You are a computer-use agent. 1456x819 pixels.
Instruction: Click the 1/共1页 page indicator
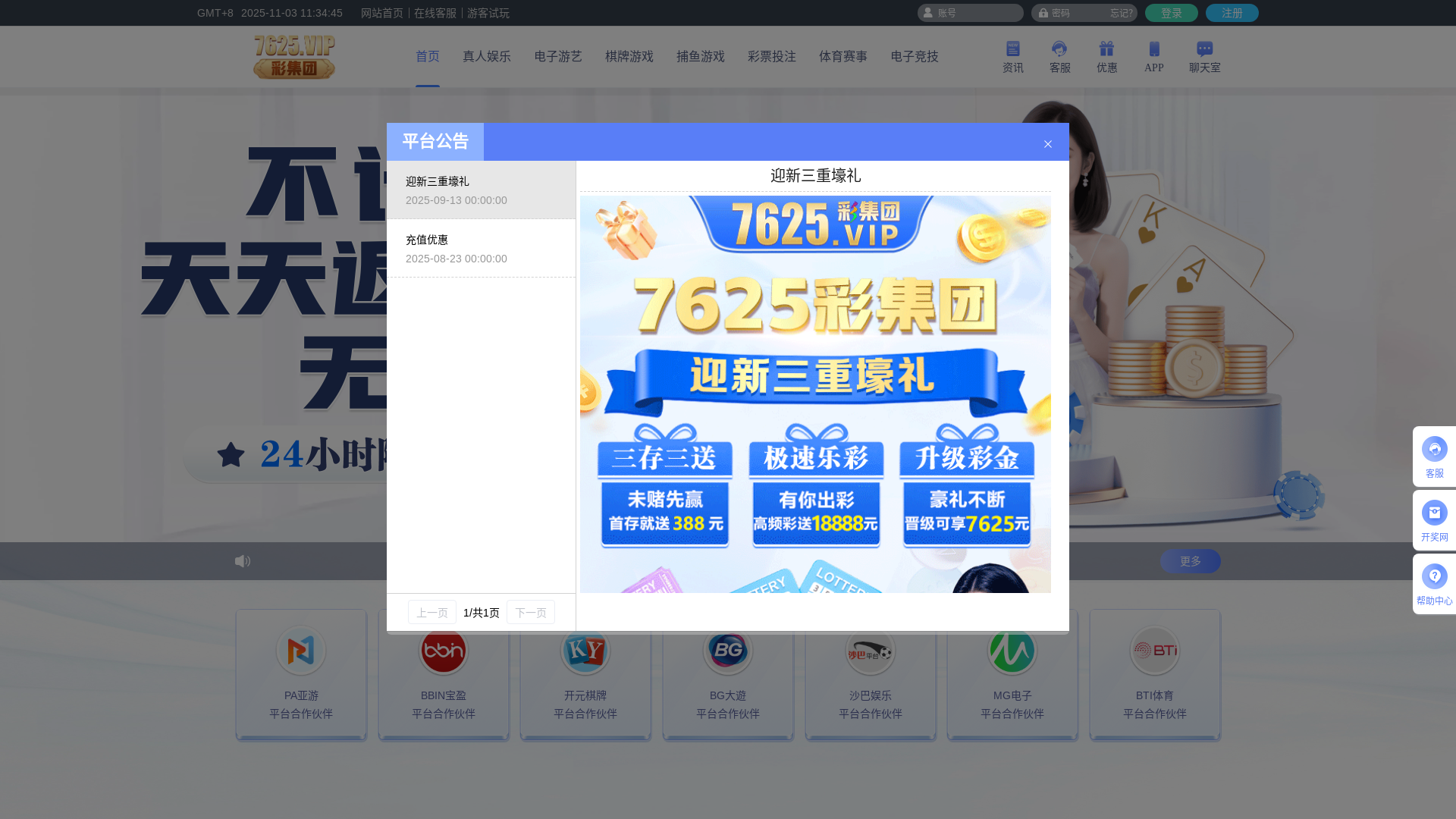tap(482, 613)
